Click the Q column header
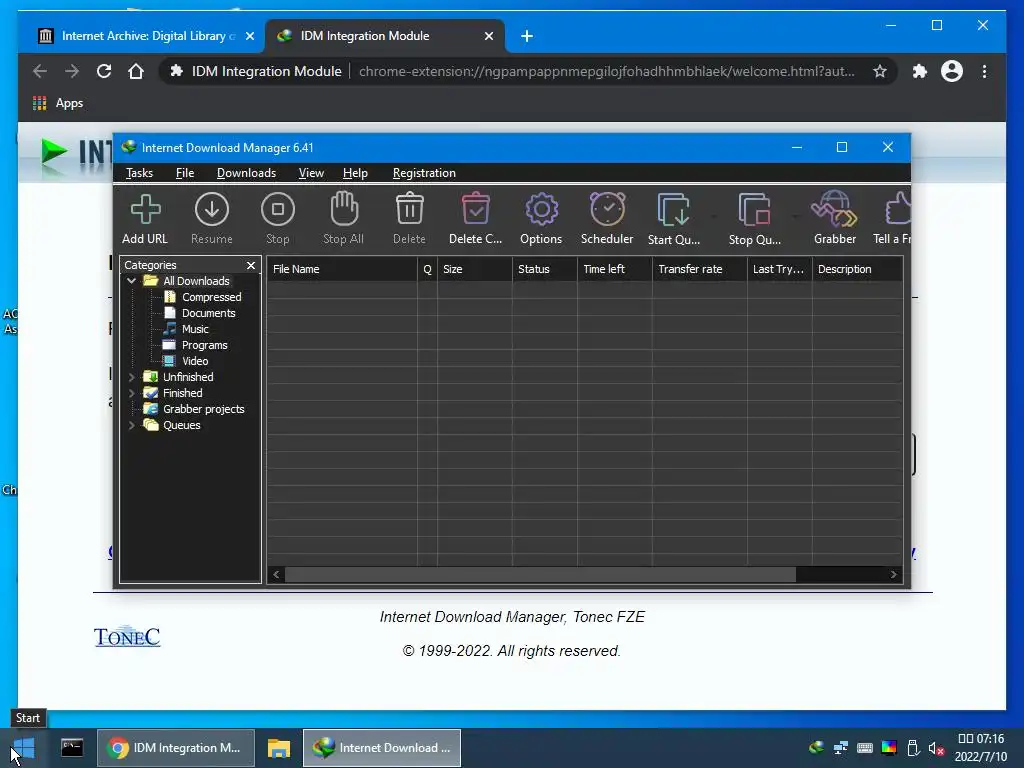Image resolution: width=1024 pixels, height=768 pixels. coord(427,269)
